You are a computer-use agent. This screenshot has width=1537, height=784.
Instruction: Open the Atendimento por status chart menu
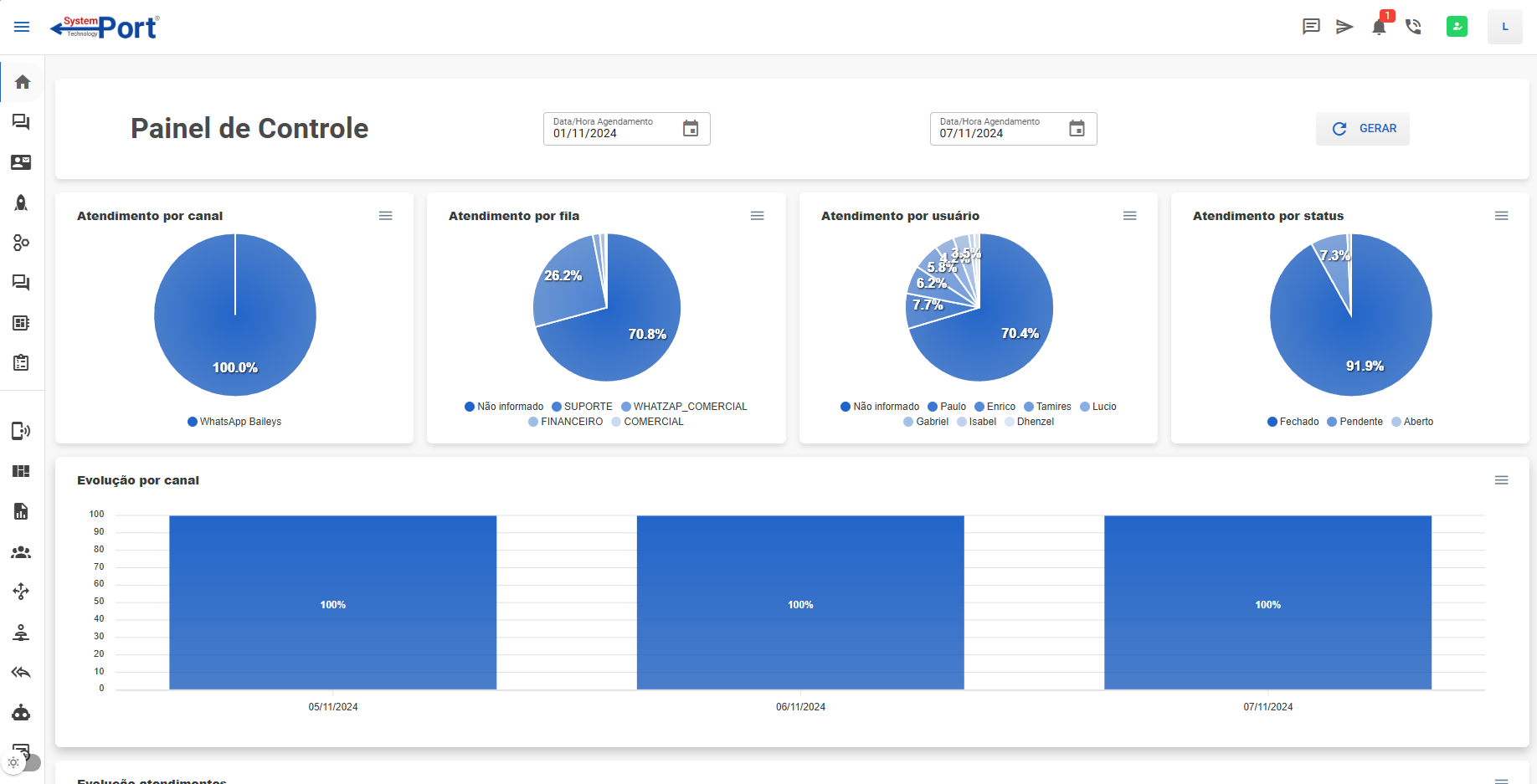pos(1501,216)
